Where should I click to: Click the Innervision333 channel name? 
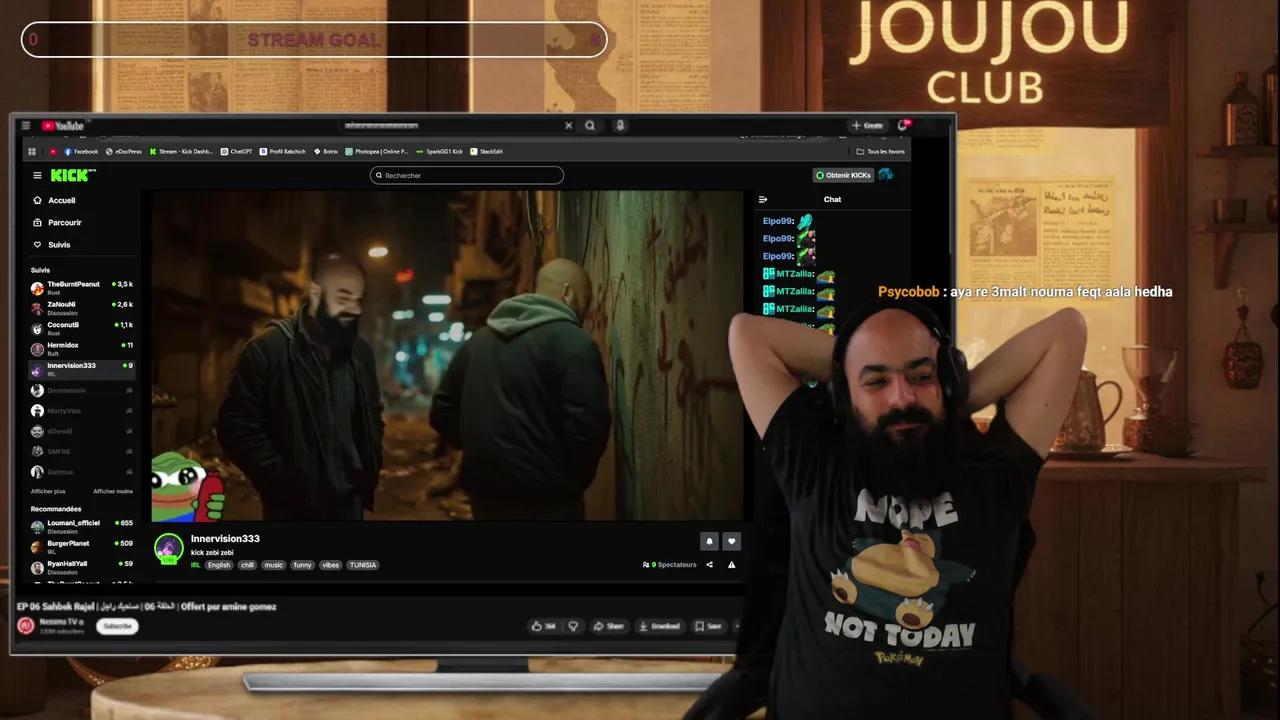pyautogui.click(x=225, y=539)
